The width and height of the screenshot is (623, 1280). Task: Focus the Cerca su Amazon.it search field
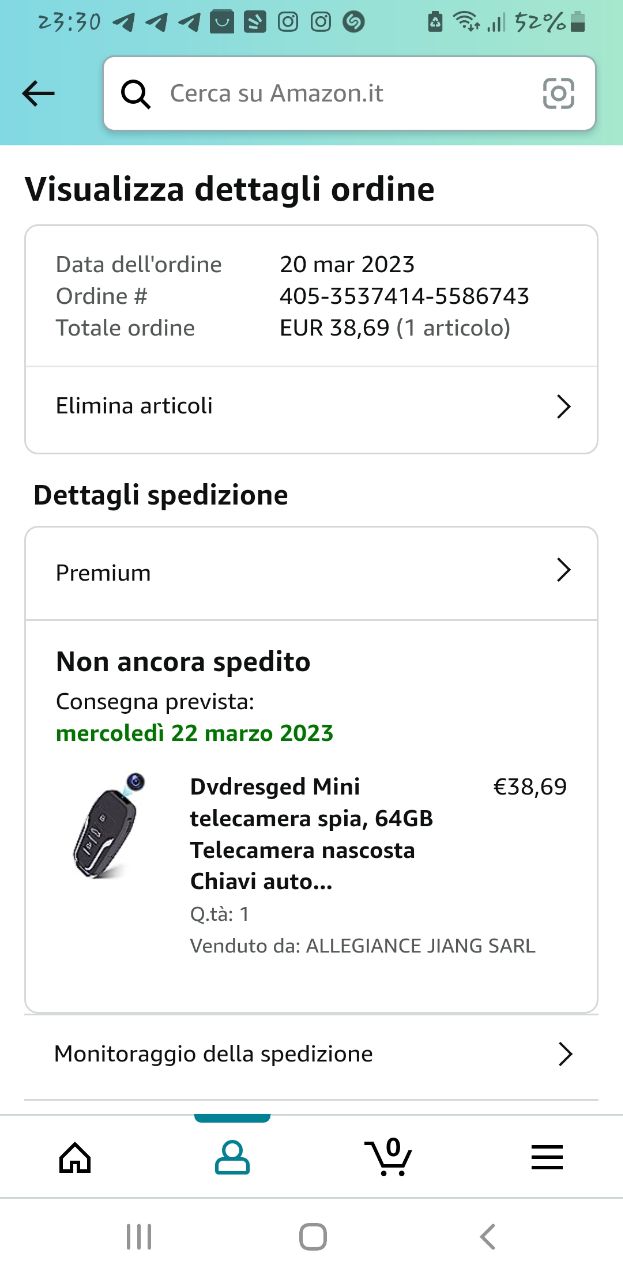click(x=340, y=94)
